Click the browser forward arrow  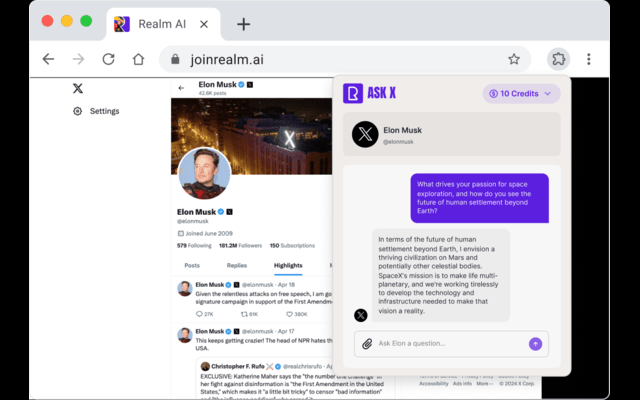pyautogui.click(x=78, y=59)
